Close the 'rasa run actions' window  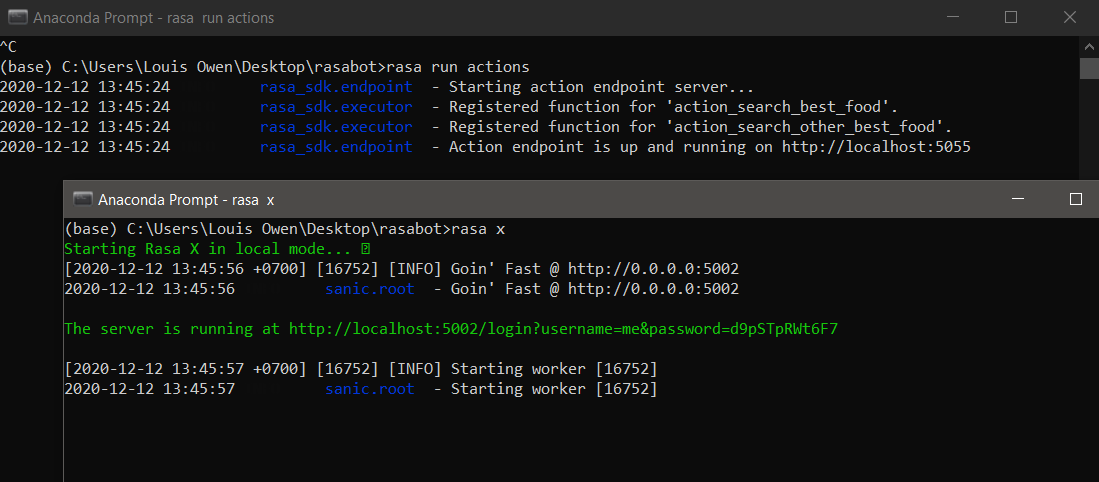pos(1070,18)
